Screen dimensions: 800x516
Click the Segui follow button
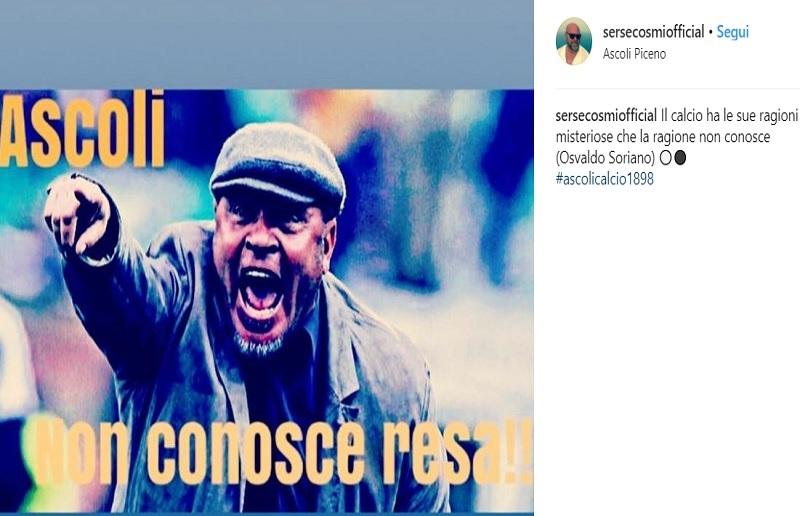pyautogui.click(x=733, y=32)
